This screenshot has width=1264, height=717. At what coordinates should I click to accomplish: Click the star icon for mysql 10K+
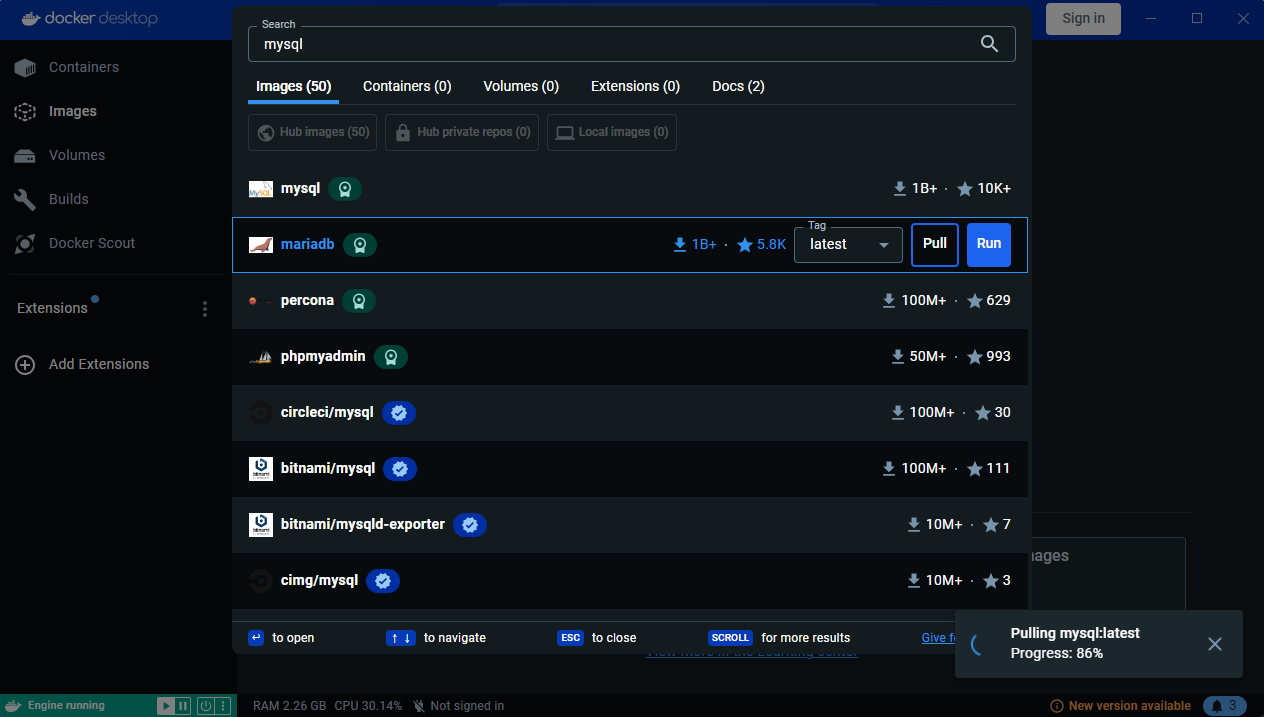pos(965,189)
